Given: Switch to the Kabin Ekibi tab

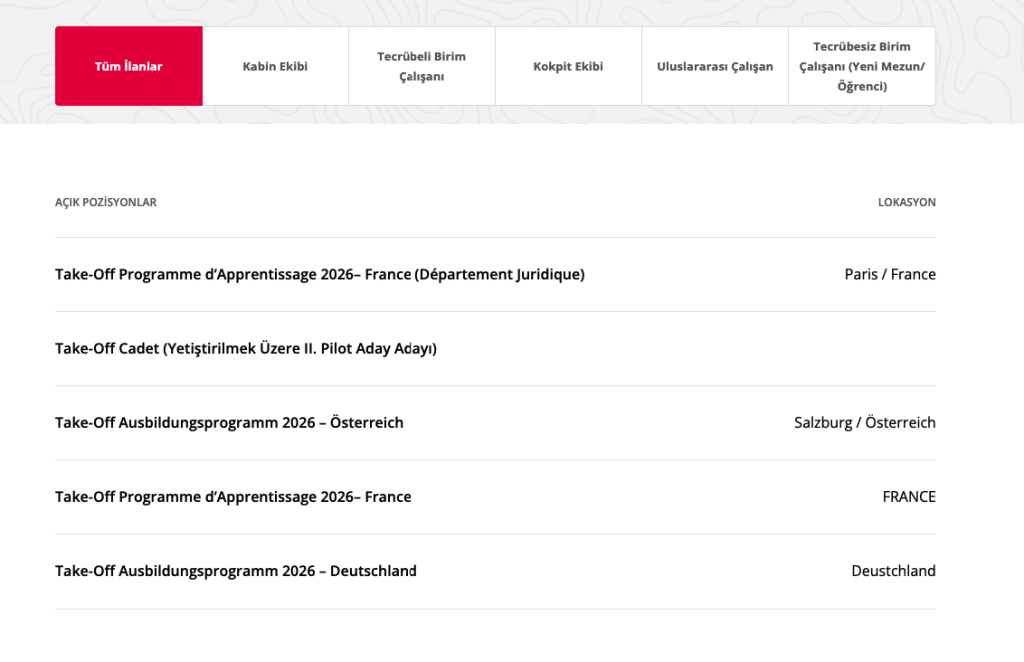Looking at the screenshot, I should click(x=275, y=66).
